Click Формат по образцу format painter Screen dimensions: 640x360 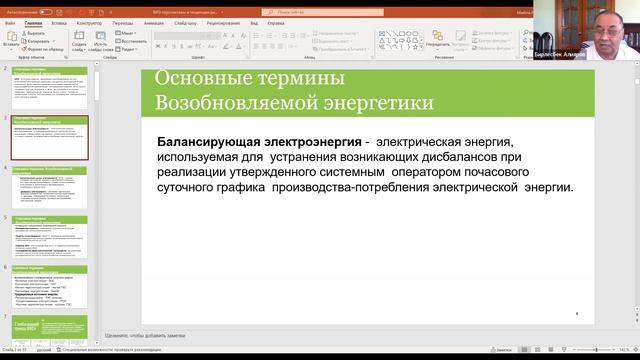pyautogui.click(x=43, y=49)
